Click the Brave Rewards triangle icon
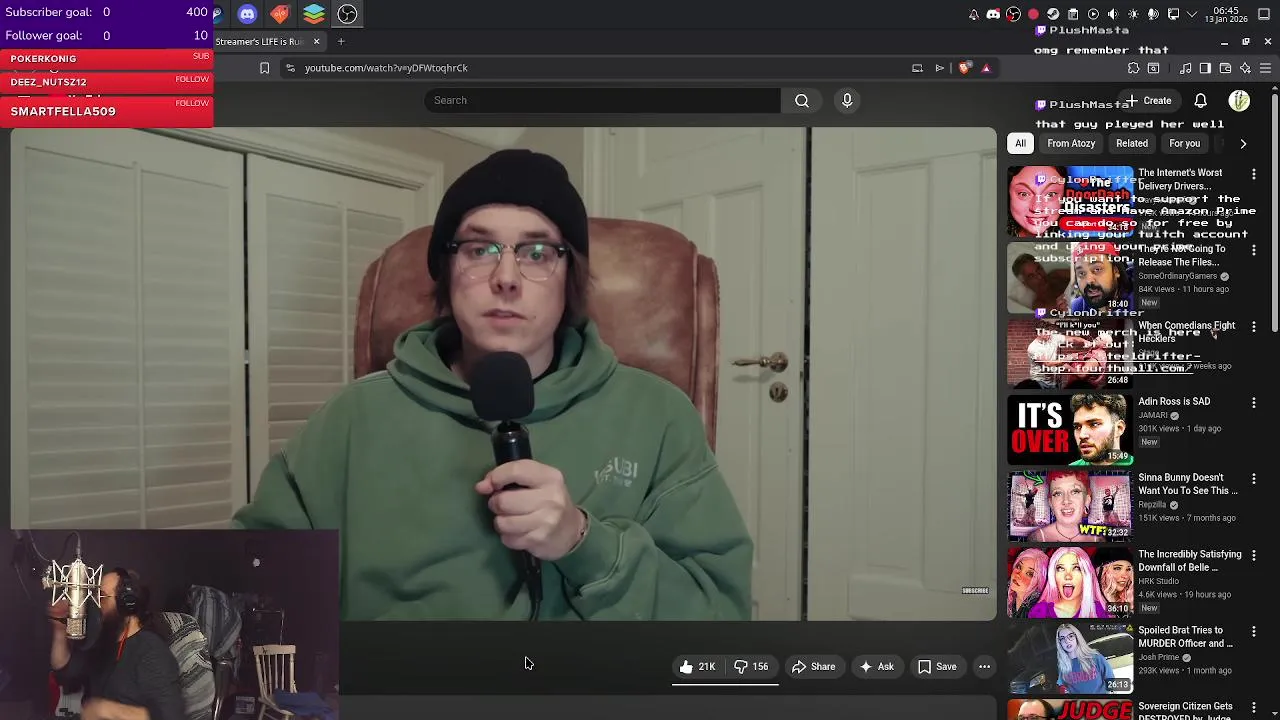Screen dimensions: 1280x720 [x=986, y=68]
